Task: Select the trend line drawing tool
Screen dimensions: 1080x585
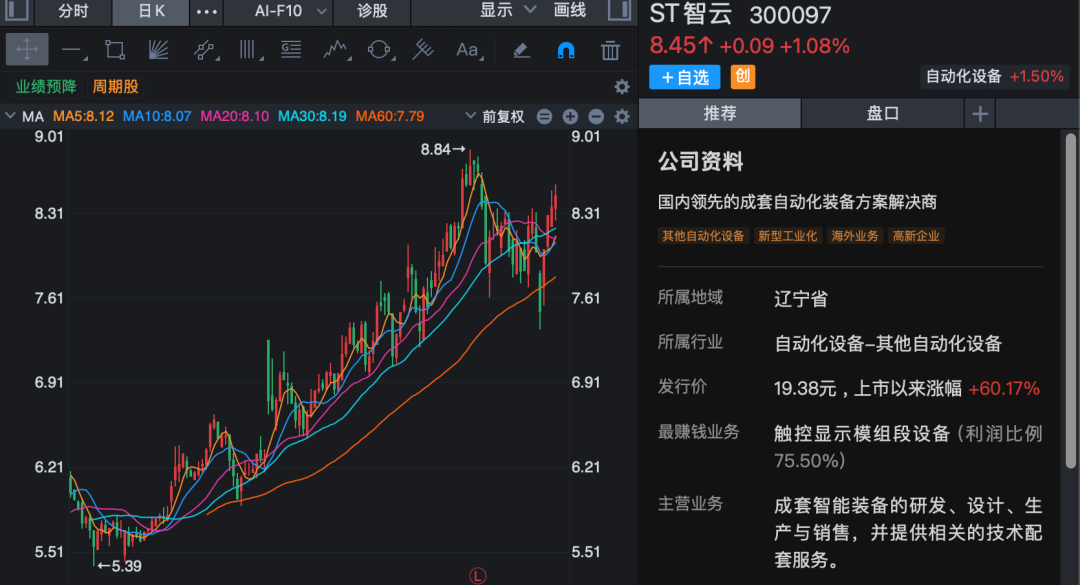Action: (71, 49)
